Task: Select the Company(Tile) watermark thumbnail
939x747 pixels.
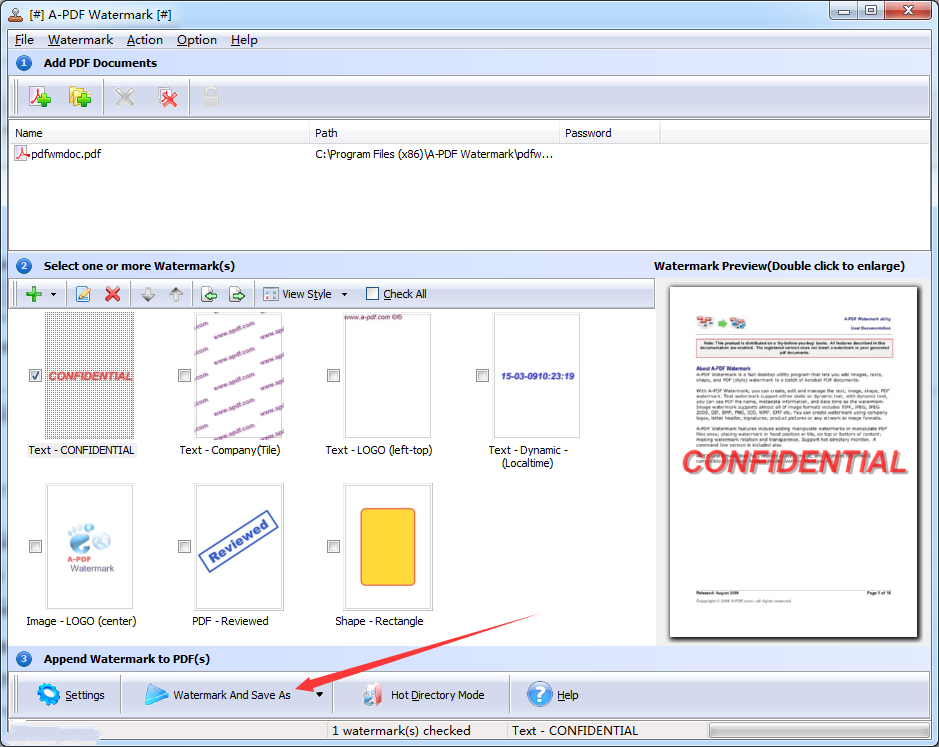Action: pyautogui.click(x=238, y=376)
